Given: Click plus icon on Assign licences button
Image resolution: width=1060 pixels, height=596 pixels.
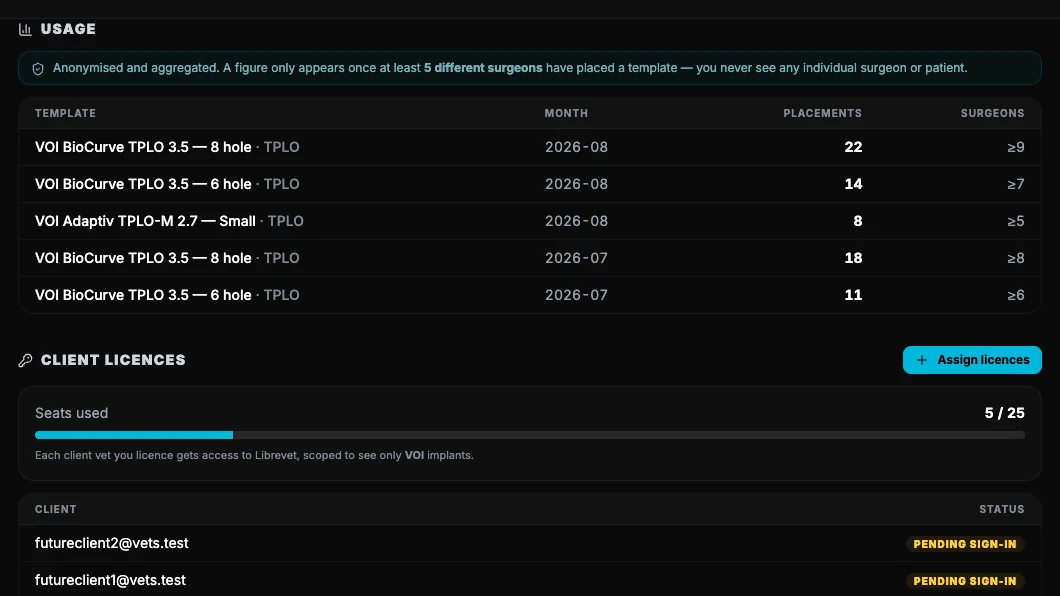Looking at the screenshot, I should pos(921,360).
